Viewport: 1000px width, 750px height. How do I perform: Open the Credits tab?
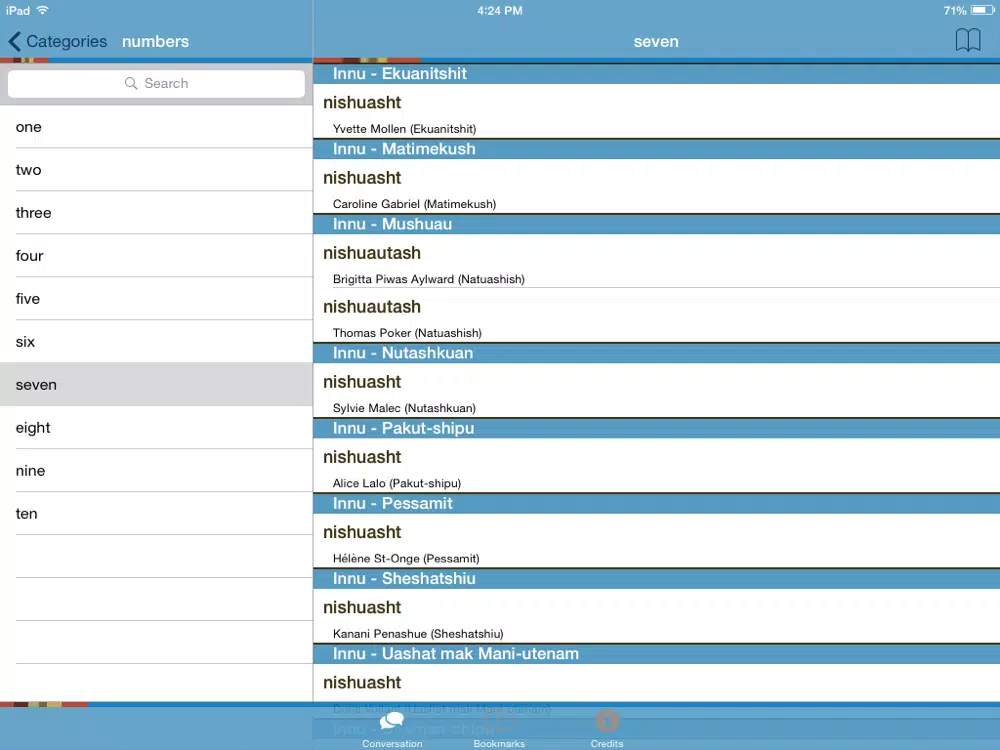607,730
